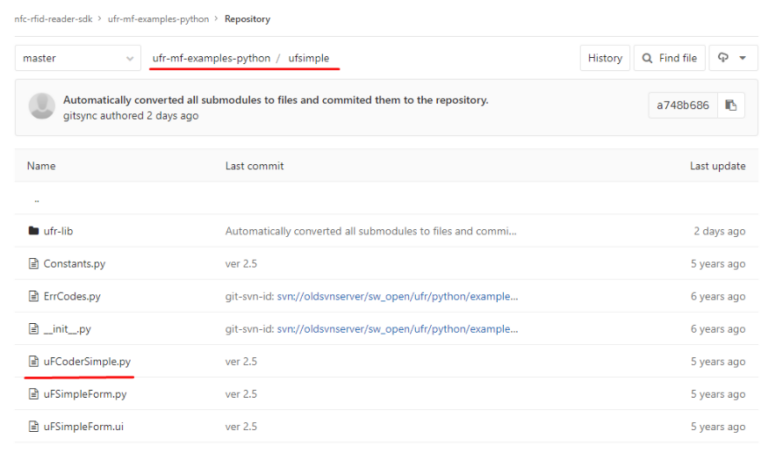This screenshot has height=453, width=768.
Task: Open nfc-rfid-reader-sdk breadcrumb link
Action: (53, 19)
